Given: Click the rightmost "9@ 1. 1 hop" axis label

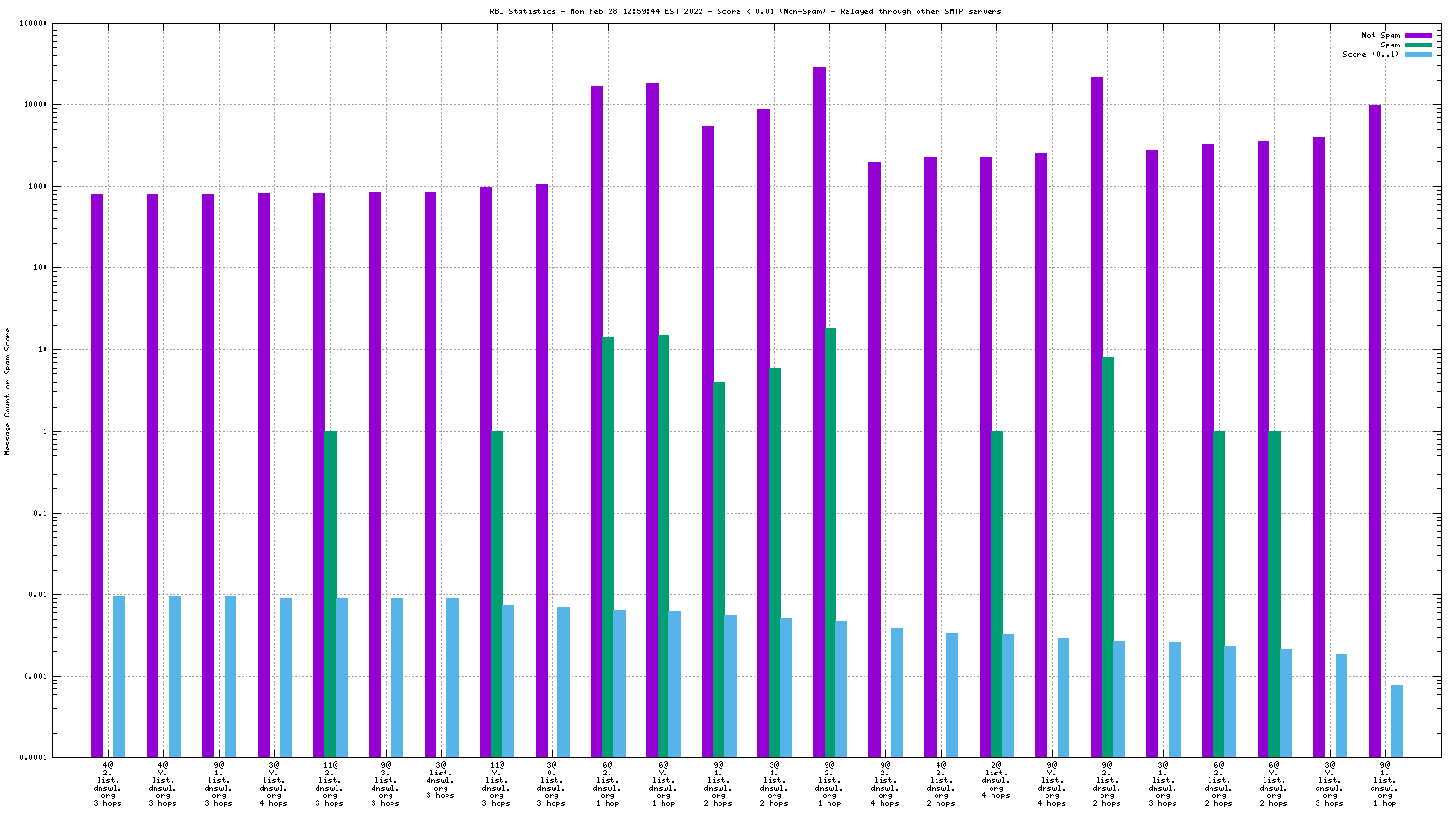Looking at the screenshot, I should (x=1385, y=783).
